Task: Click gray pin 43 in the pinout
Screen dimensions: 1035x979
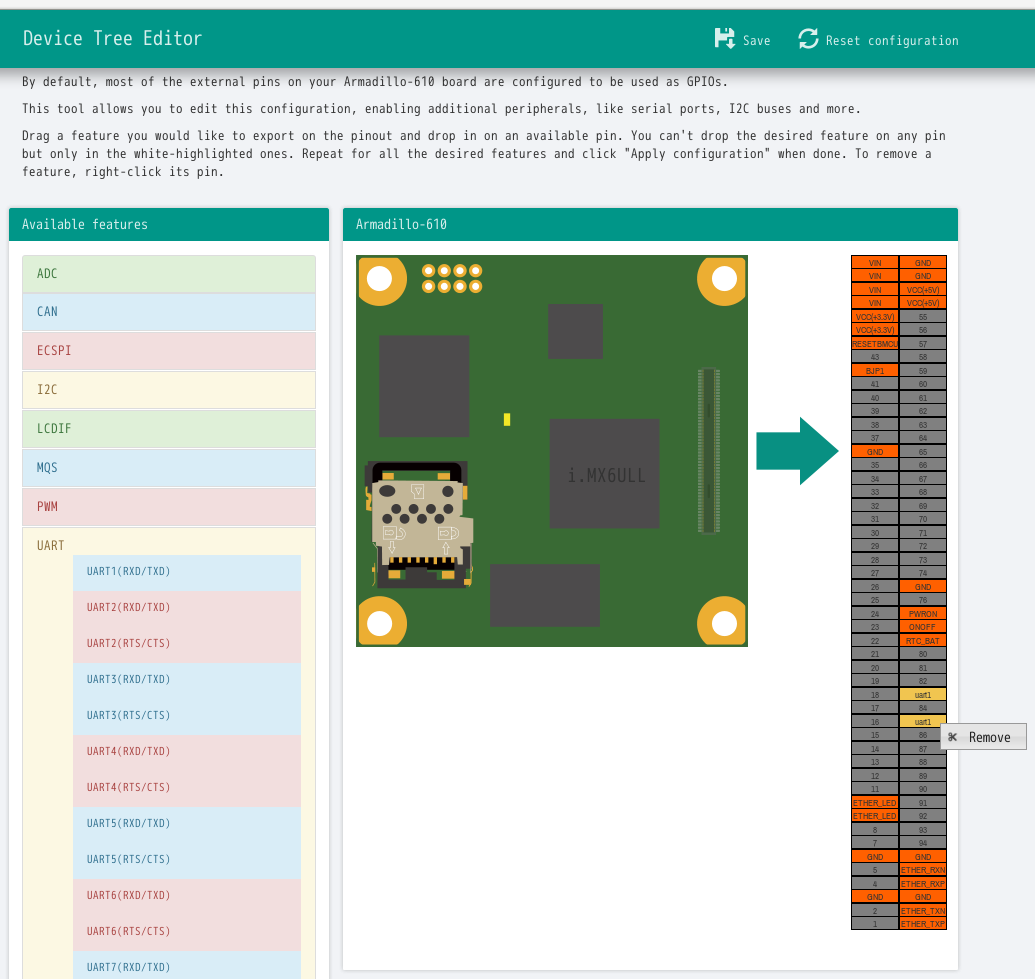Action: 875,357
